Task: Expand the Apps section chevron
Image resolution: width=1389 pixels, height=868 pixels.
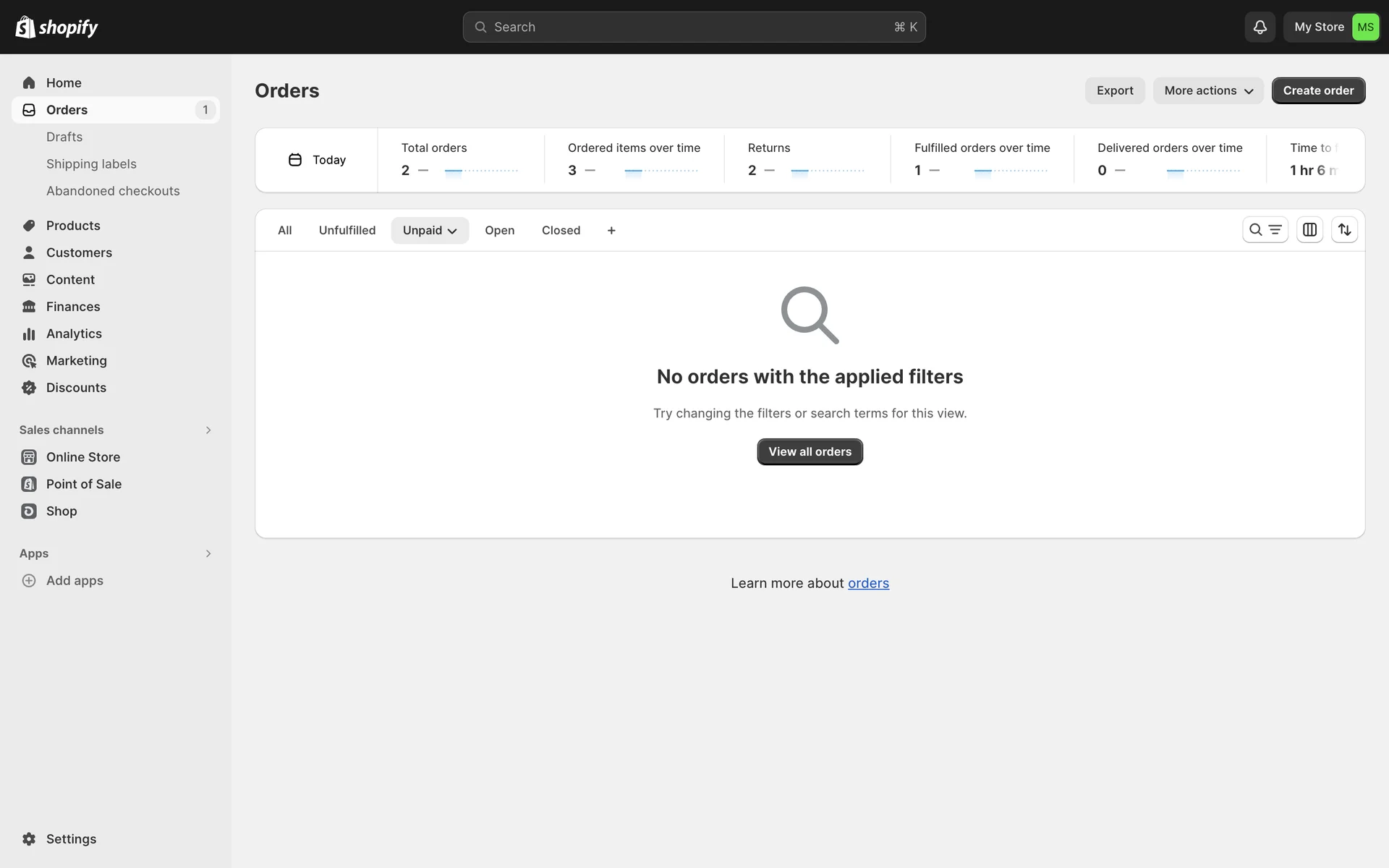Action: 208,553
